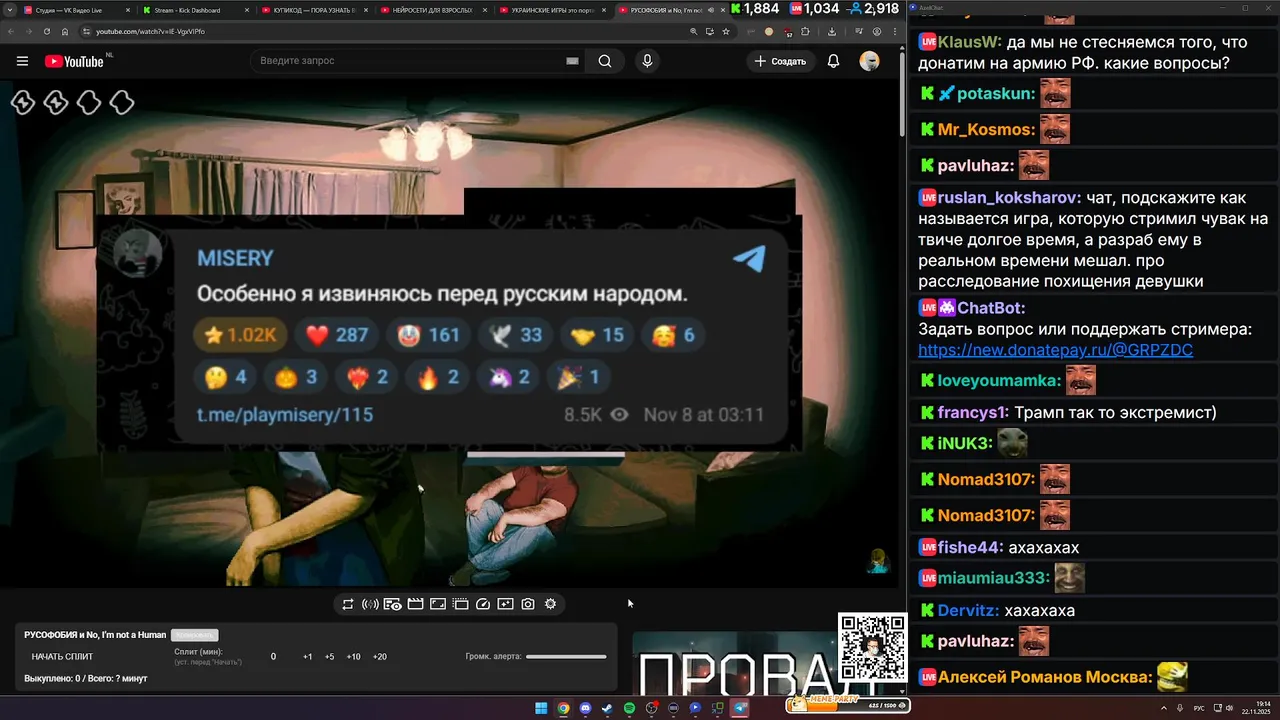Start voice search with microphone icon

point(647,61)
